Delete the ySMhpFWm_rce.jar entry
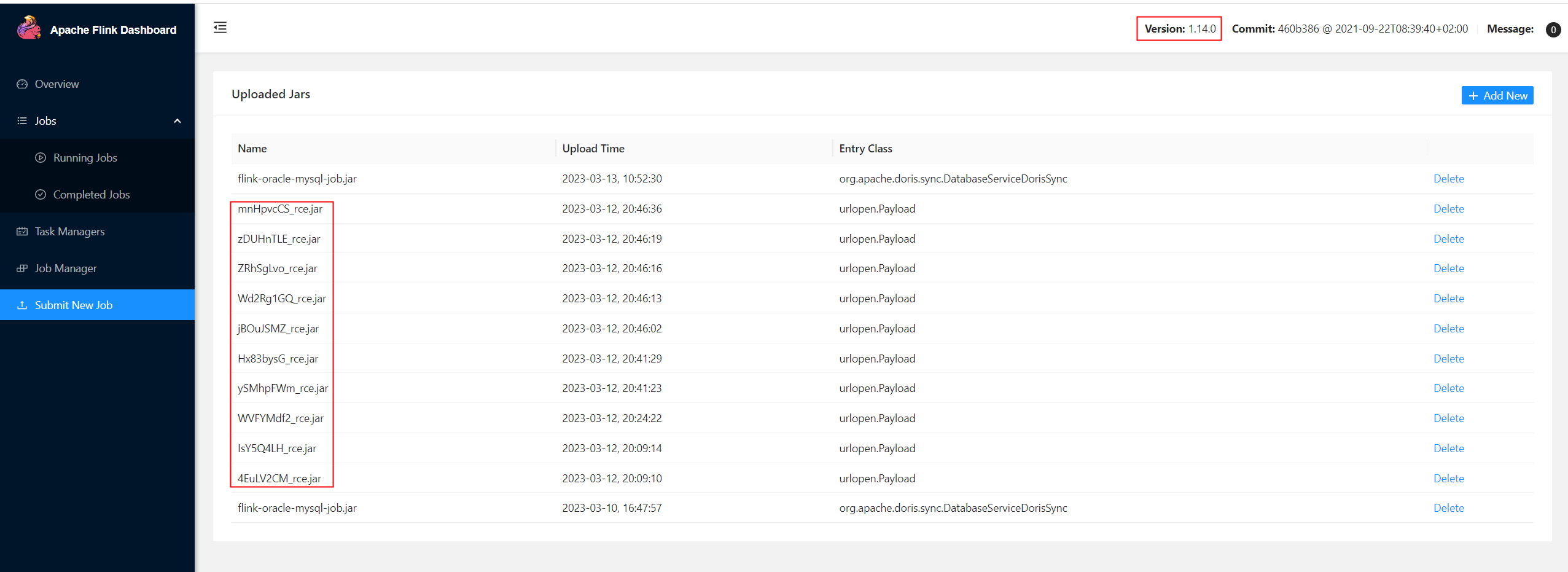1568x572 pixels. (1449, 388)
